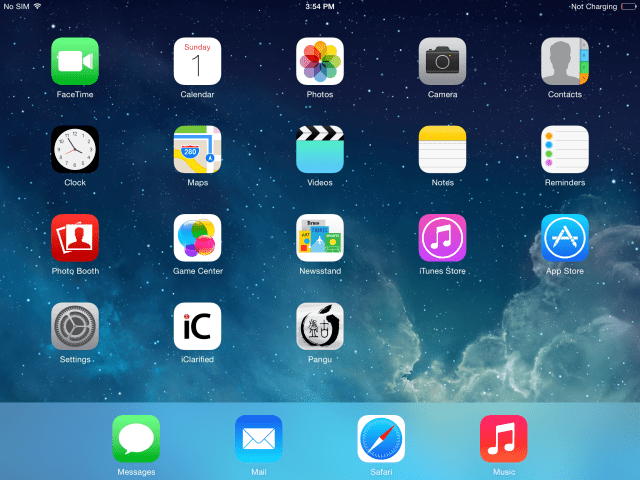Tap the "Not Charging" status text
This screenshot has height=480, width=640.
click(594, 7)
